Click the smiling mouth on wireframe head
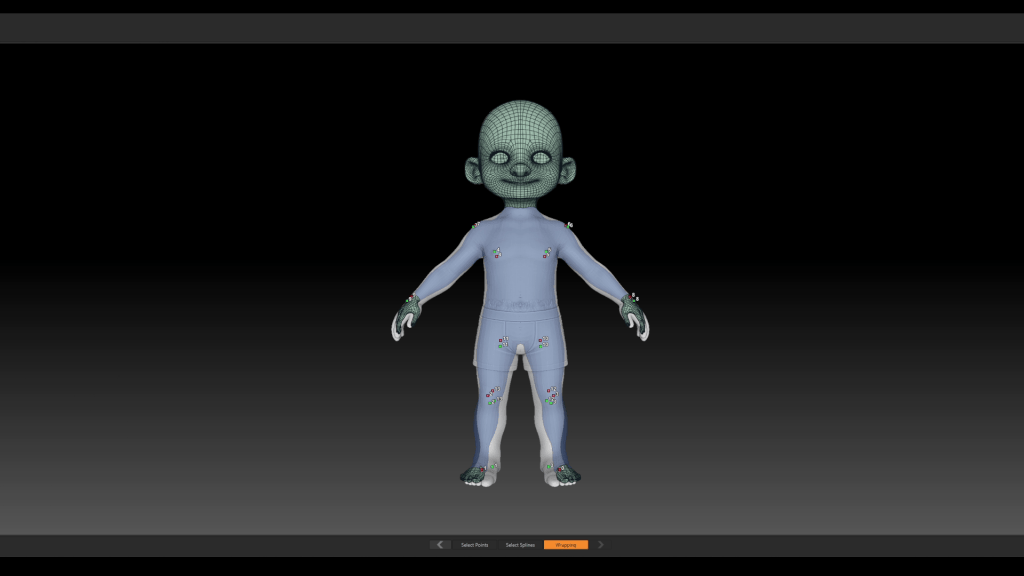1024x576 pixels. pyautogui.click(x=520, y=182)
